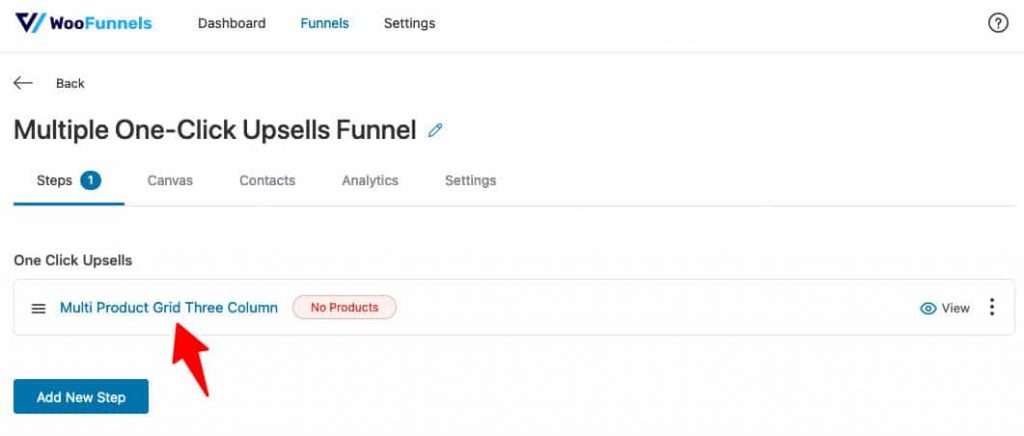
Task: Open the funnel Settings tab
Action: tap(470, 181)
